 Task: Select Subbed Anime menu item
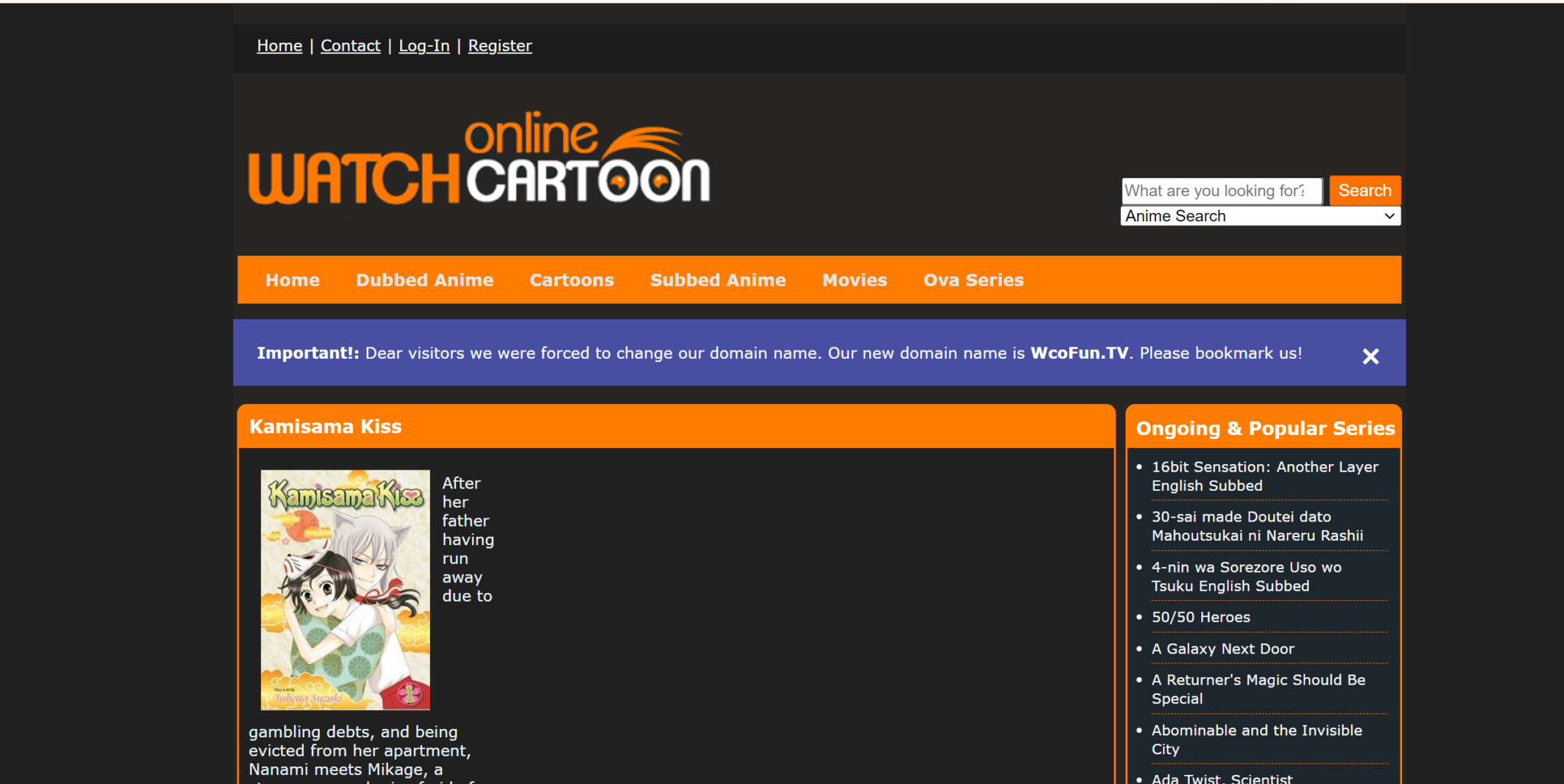(718, 280)
